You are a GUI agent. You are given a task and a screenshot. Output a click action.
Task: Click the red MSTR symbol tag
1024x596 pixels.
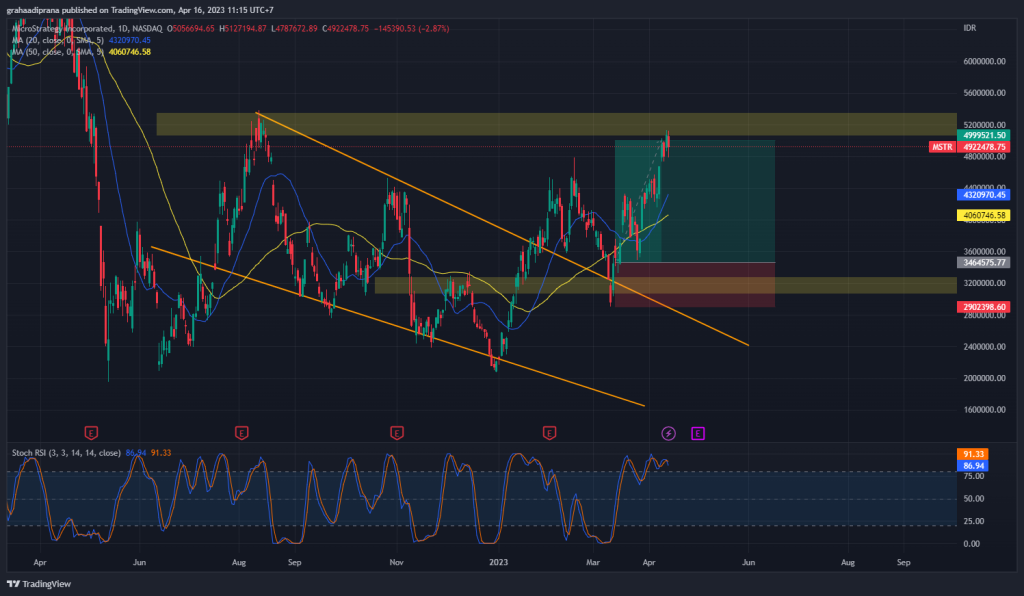click(942, 147)
